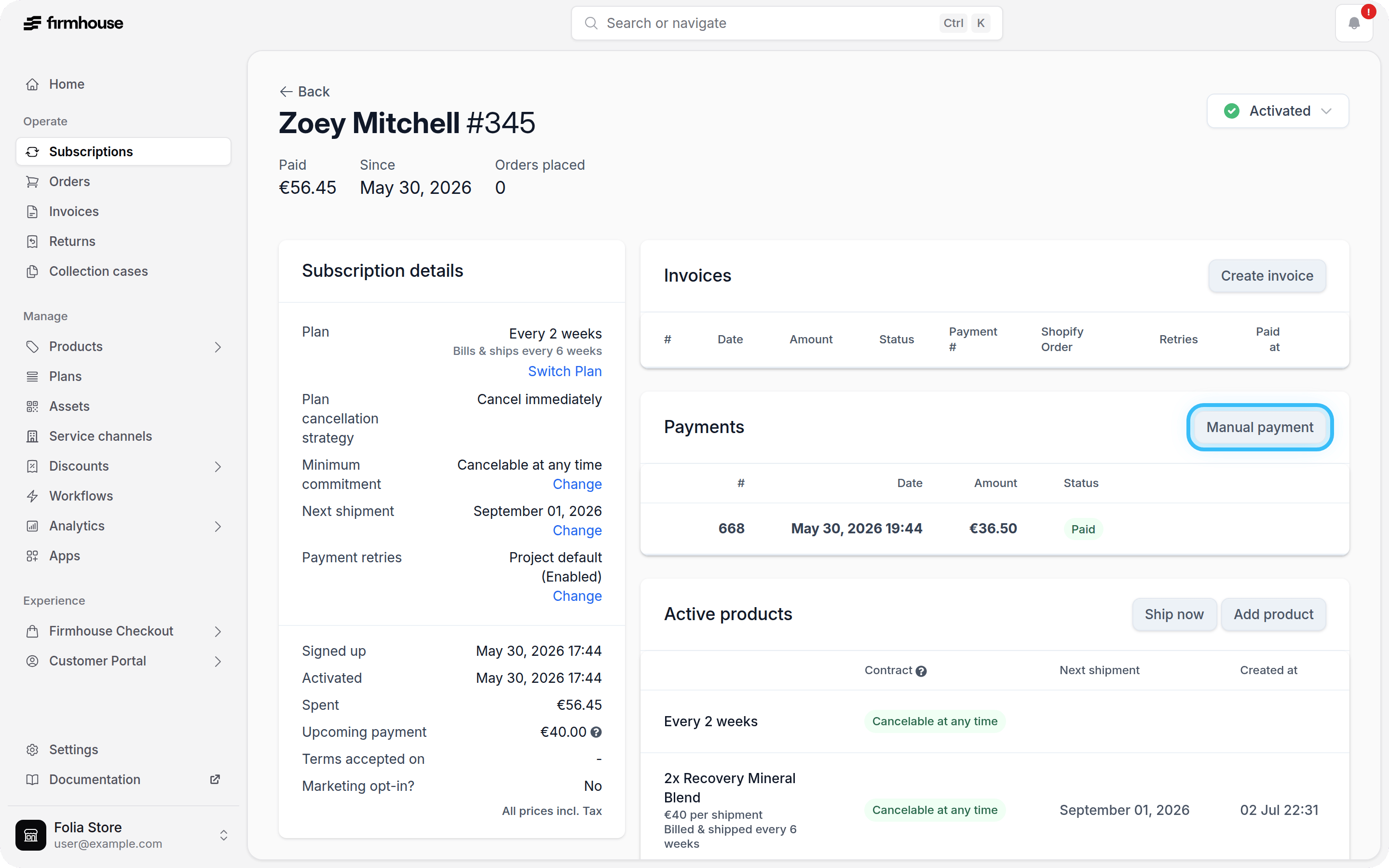The width and height of the screenshot is (1389, 868).
Task: Click the Documentation external link icon
Action: (215, 779)
